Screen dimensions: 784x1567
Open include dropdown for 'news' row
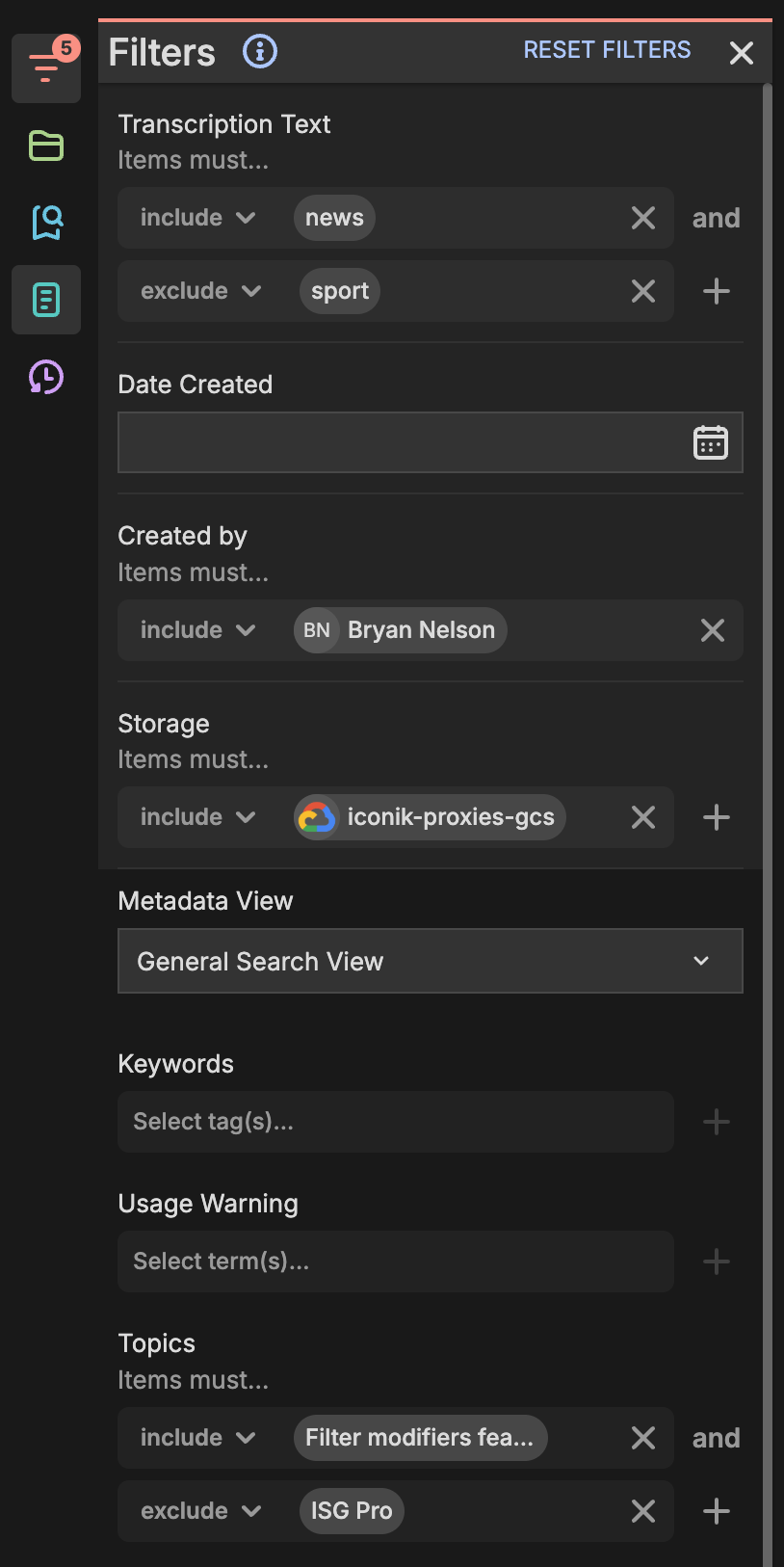(198, 218)
